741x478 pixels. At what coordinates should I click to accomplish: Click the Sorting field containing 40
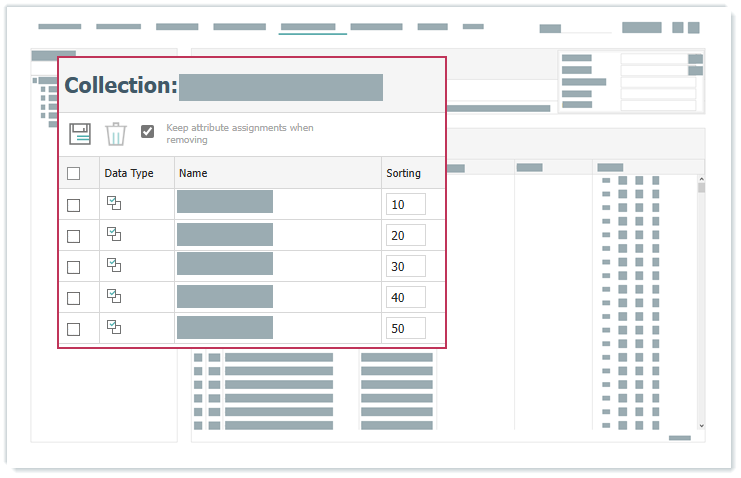point(405,297)
